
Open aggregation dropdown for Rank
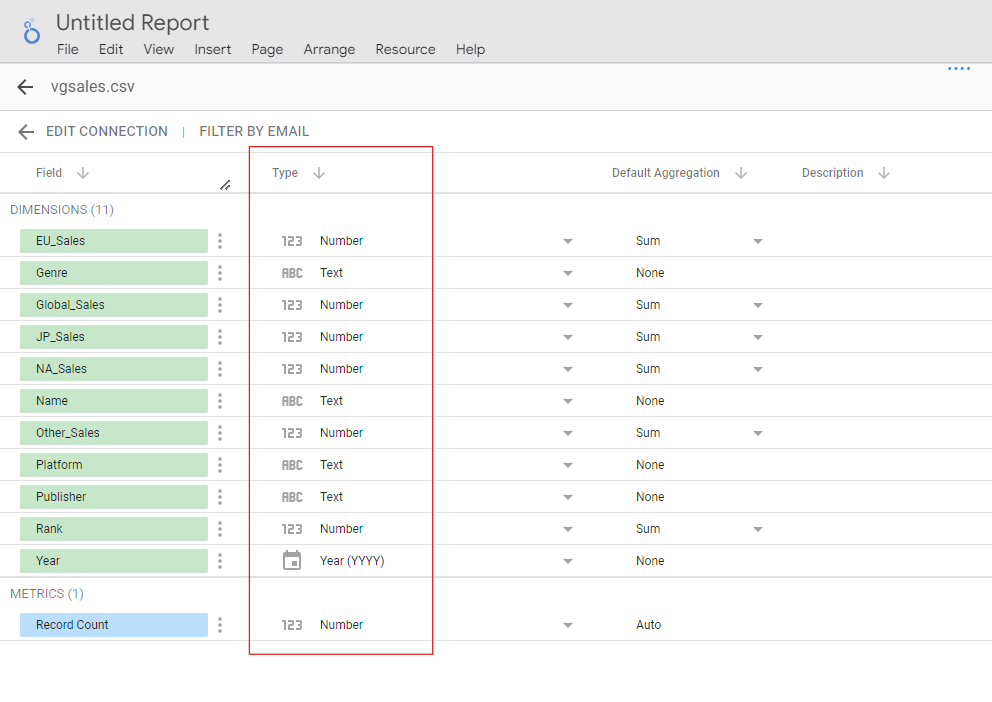point(758,529)
